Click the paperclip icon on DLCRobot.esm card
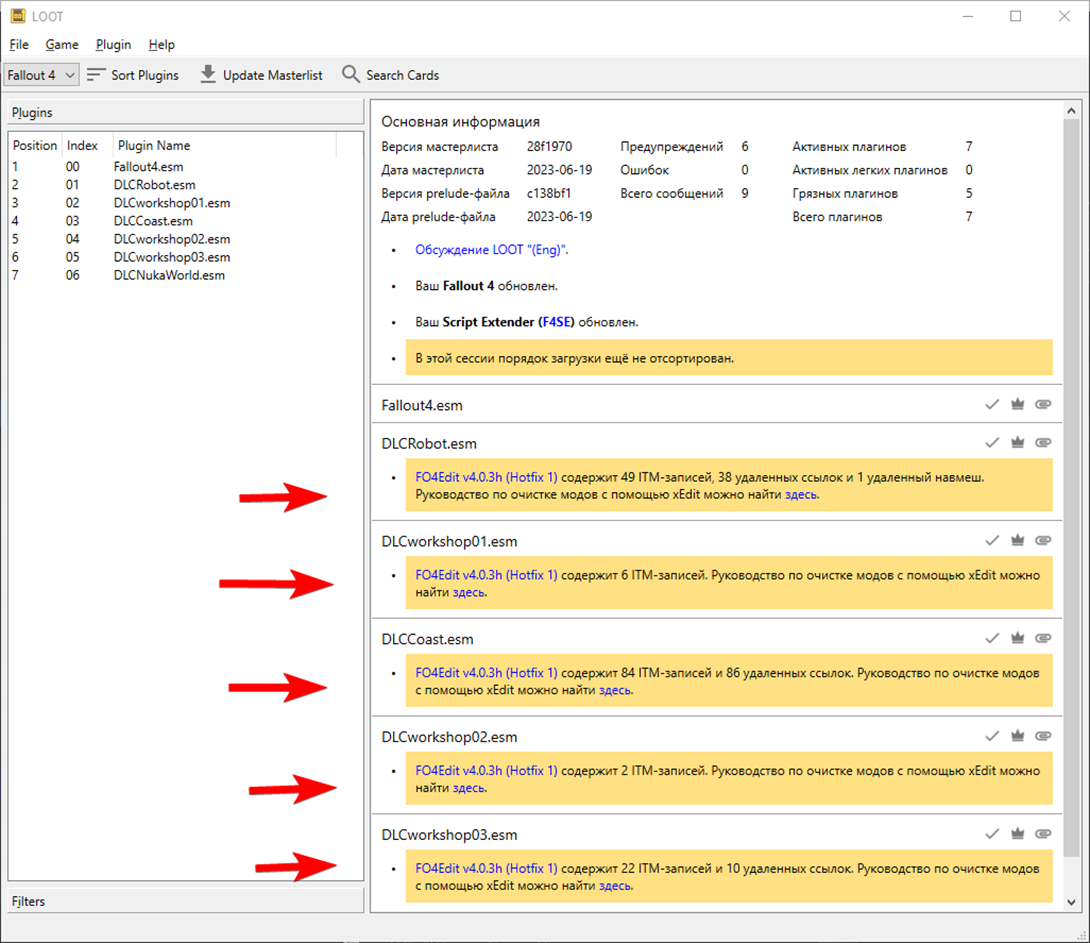Viewport: 1090px width, 943px height. pyautogui.click(x=1043, y=443)
